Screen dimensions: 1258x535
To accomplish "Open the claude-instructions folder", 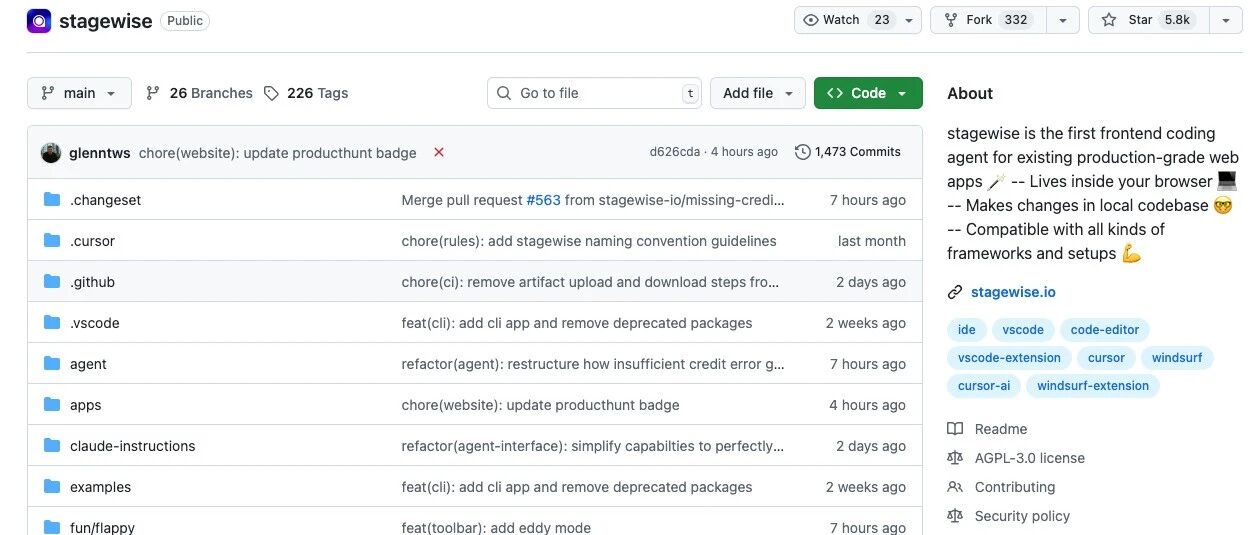I will (x=133, y=446).
